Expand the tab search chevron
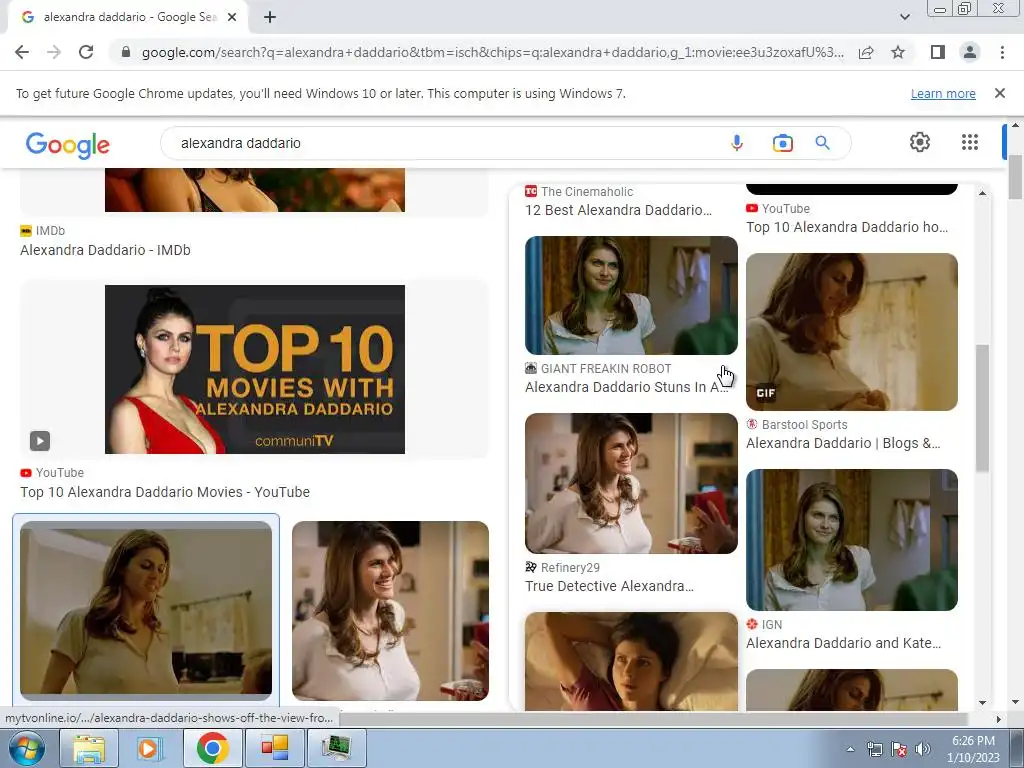The width and height of the screenshot is (1024, 768). (904, 17)
